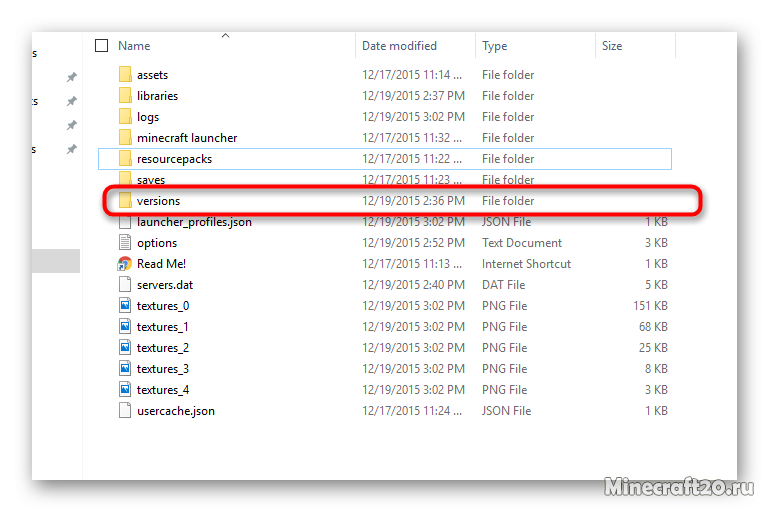Sort files by Size column header
Viewport: 769px width, 512px height.
pos(612,46)
